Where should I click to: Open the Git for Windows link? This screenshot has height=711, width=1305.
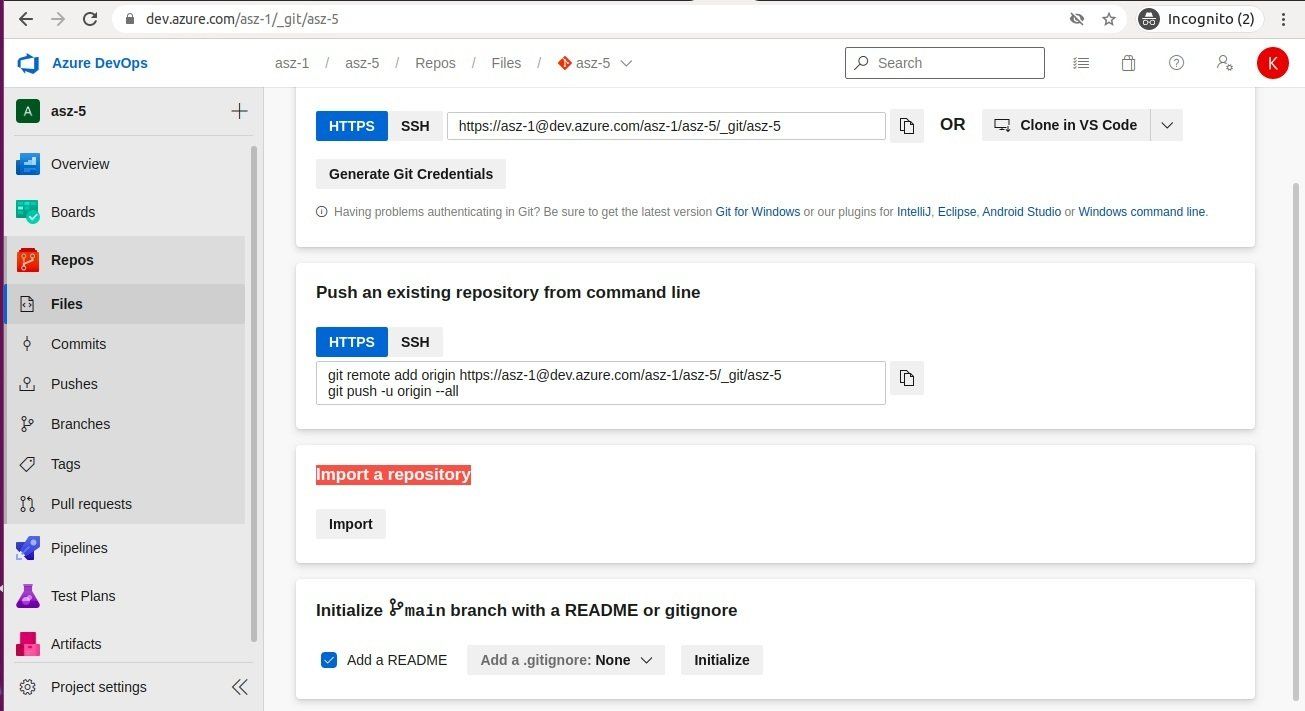[758, 212]
